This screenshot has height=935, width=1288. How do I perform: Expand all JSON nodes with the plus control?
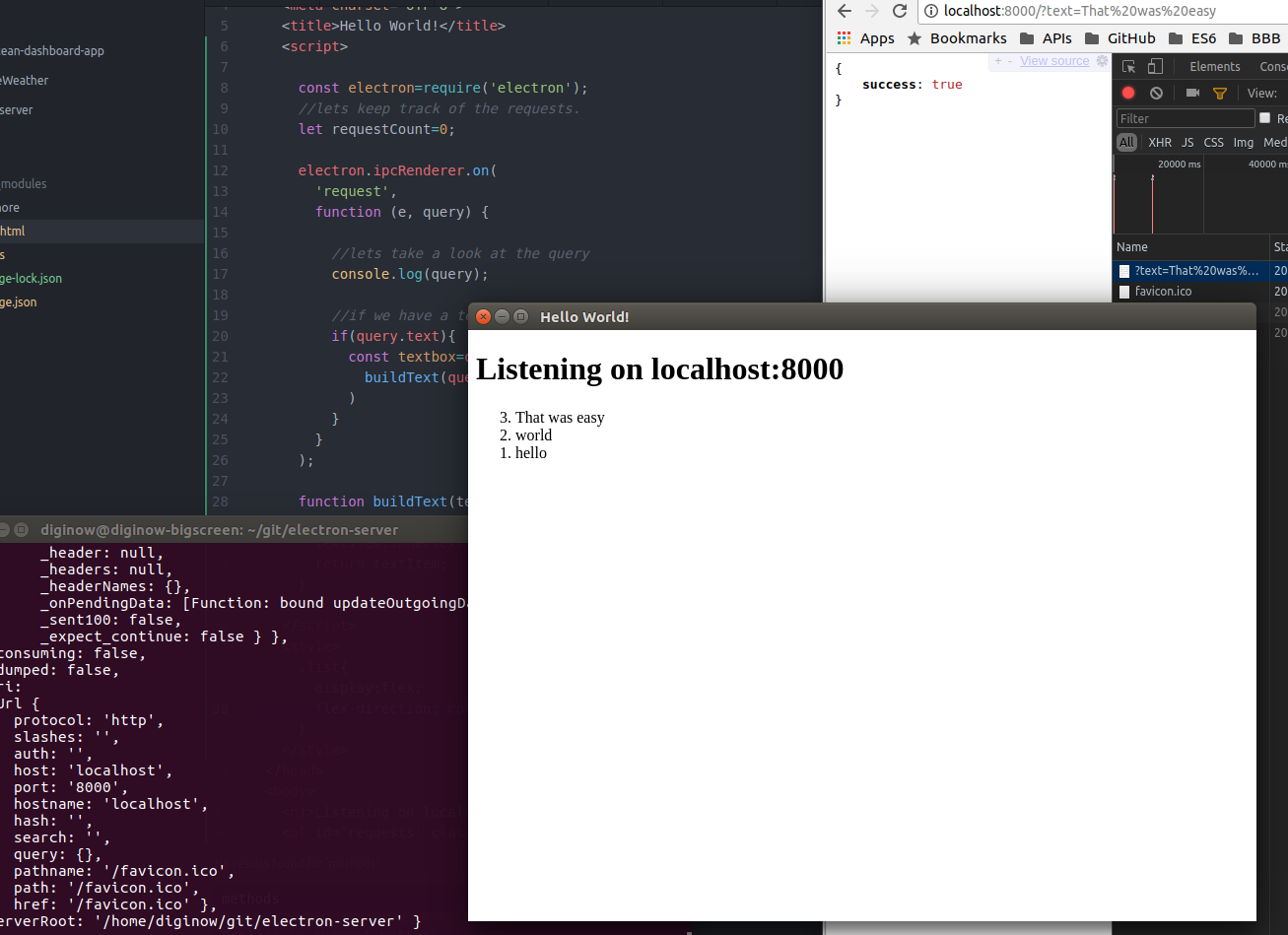pyautogui.click(x=997, y=61)
